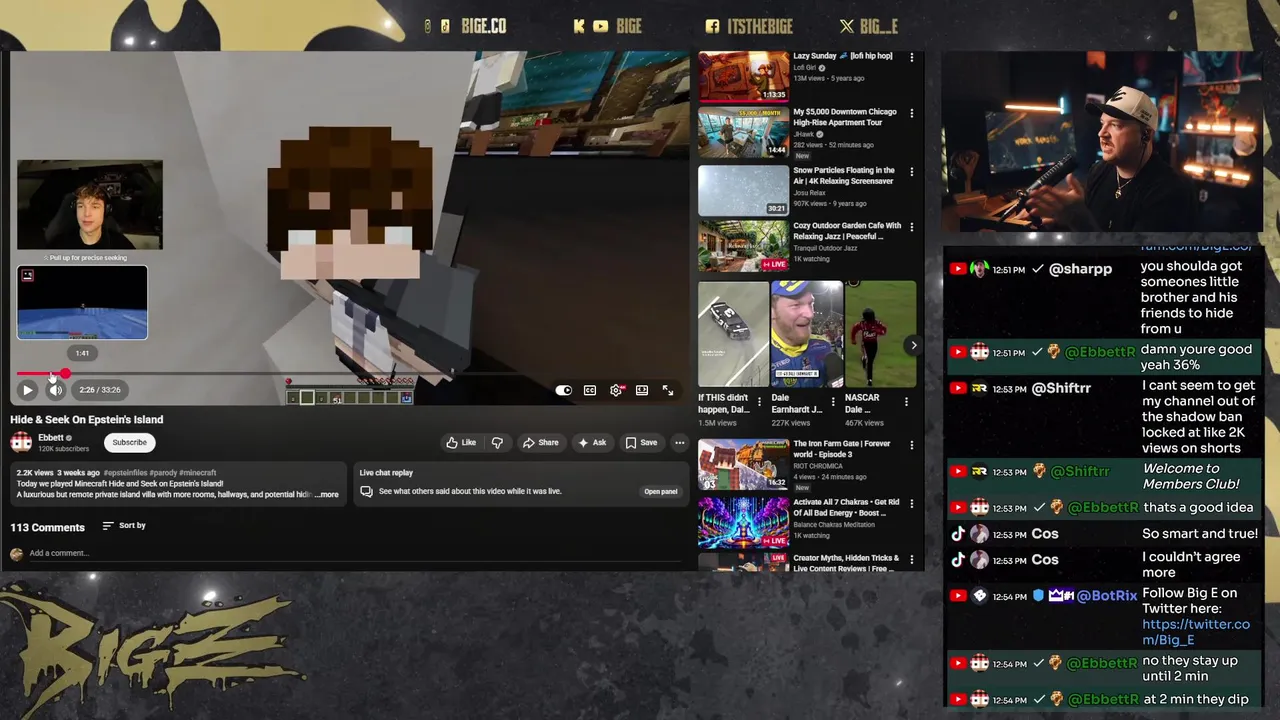Open the Downtown Chicago apartment tour thumbnail

click(743, 132)
